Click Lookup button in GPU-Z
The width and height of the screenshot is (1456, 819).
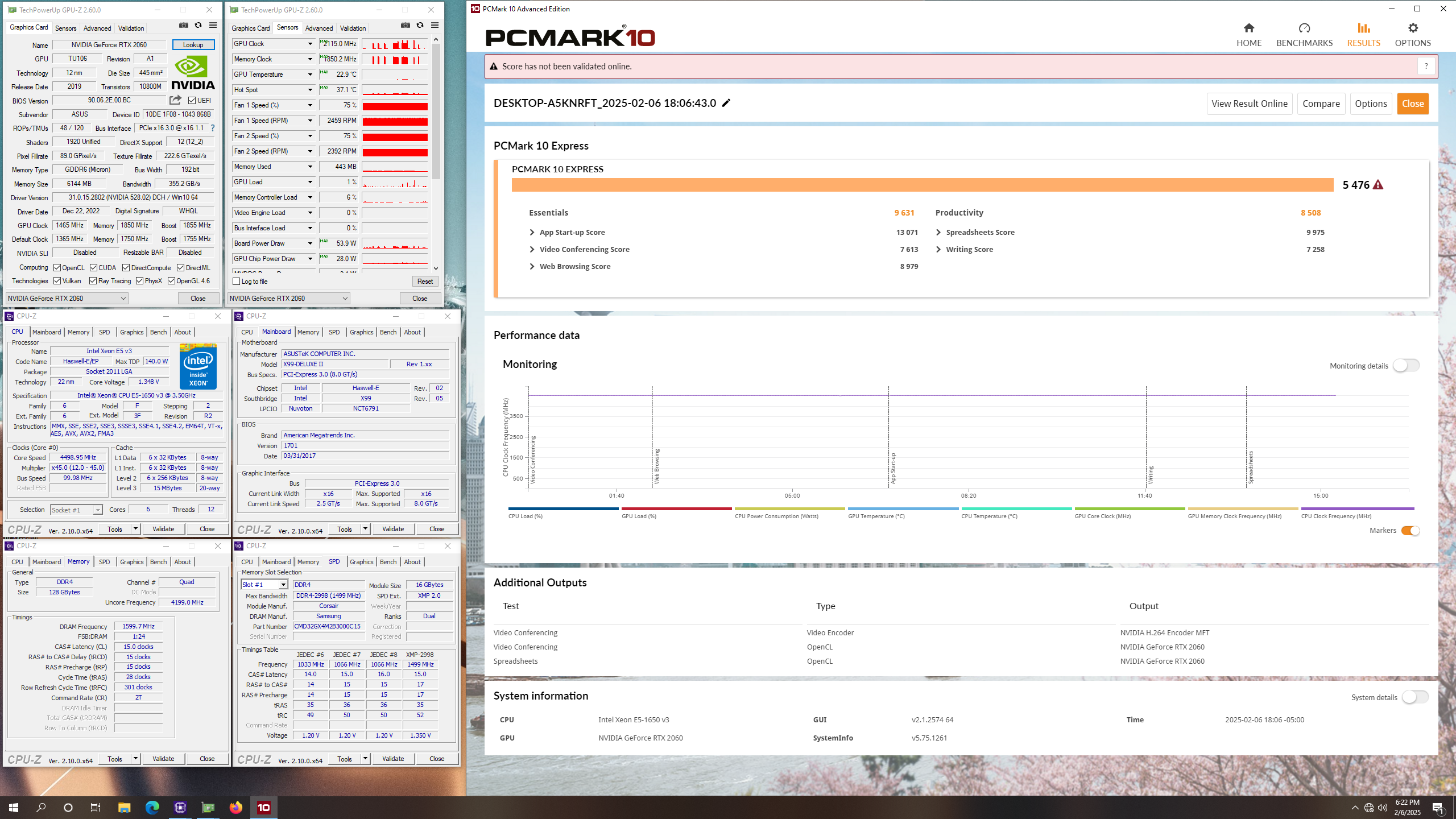coord(193,45)
